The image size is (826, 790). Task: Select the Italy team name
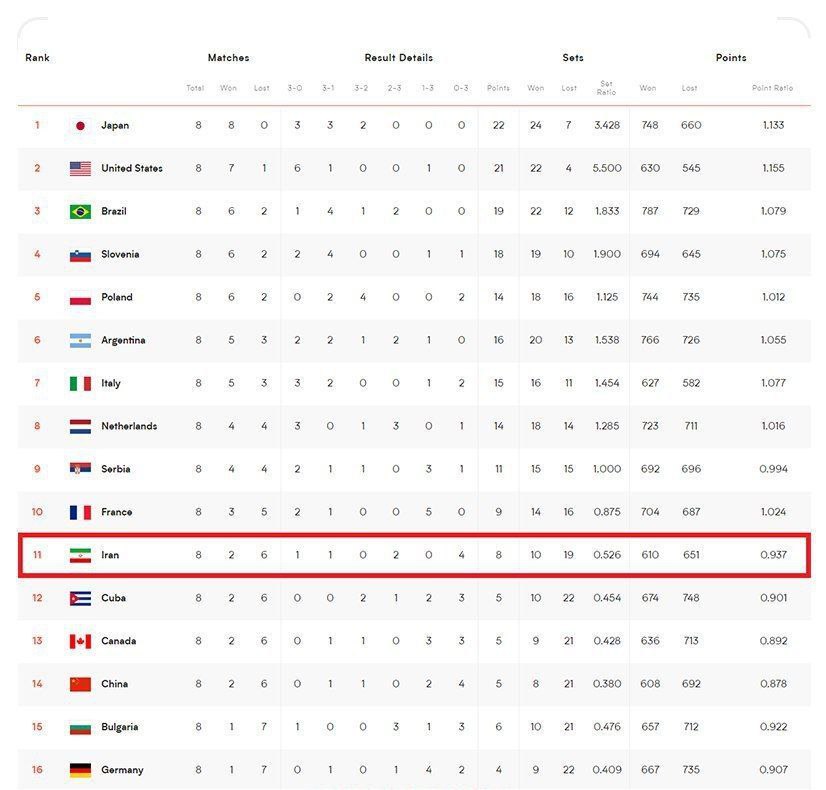[110, 383]
